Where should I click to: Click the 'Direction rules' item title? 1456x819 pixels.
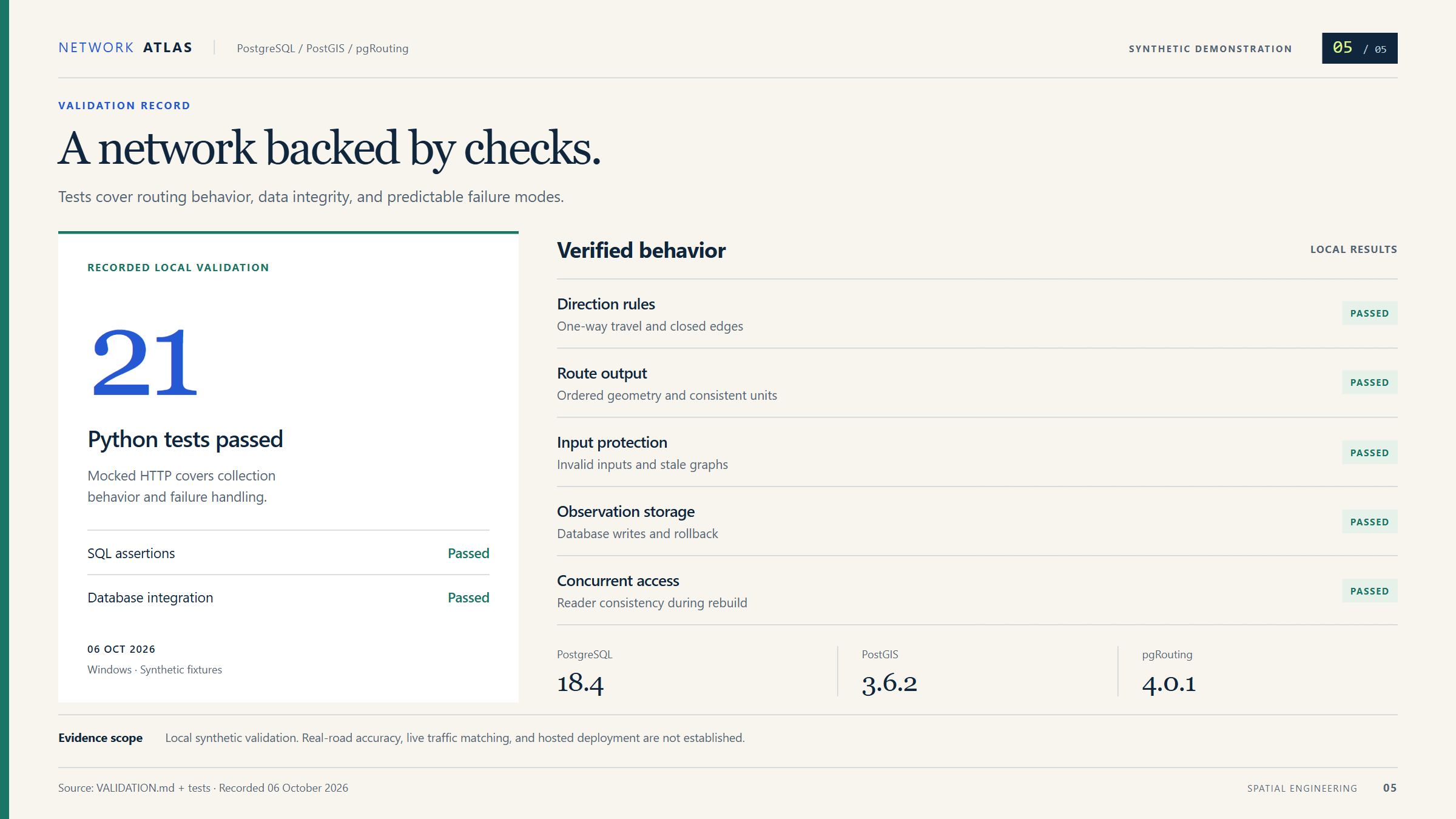point(606,304)
